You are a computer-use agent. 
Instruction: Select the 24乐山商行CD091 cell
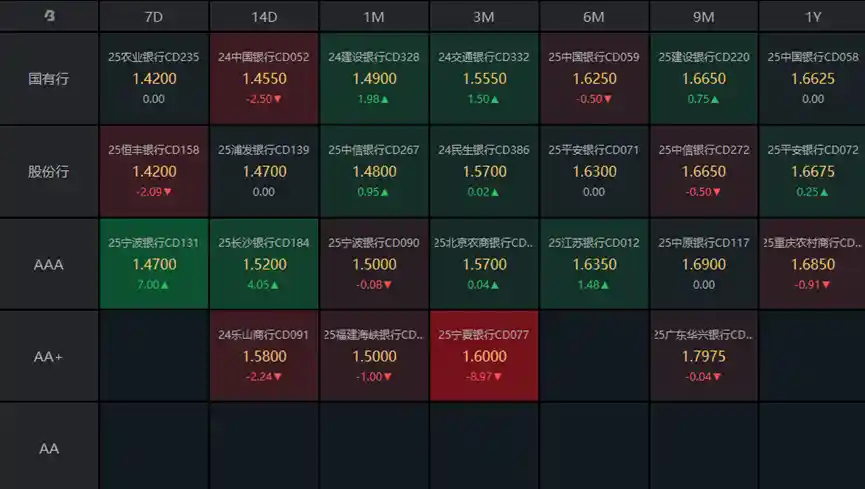264,356
